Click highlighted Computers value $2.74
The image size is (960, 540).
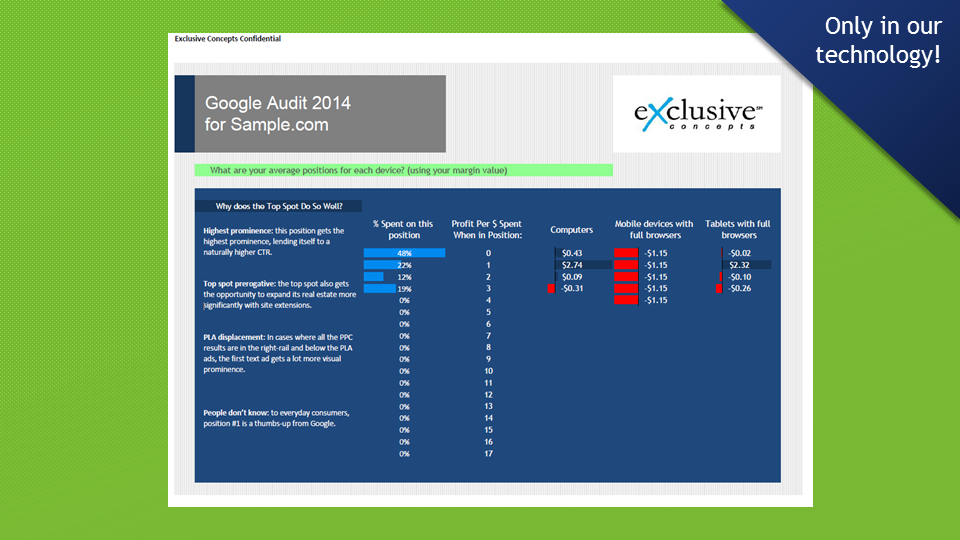pos(572,265)
